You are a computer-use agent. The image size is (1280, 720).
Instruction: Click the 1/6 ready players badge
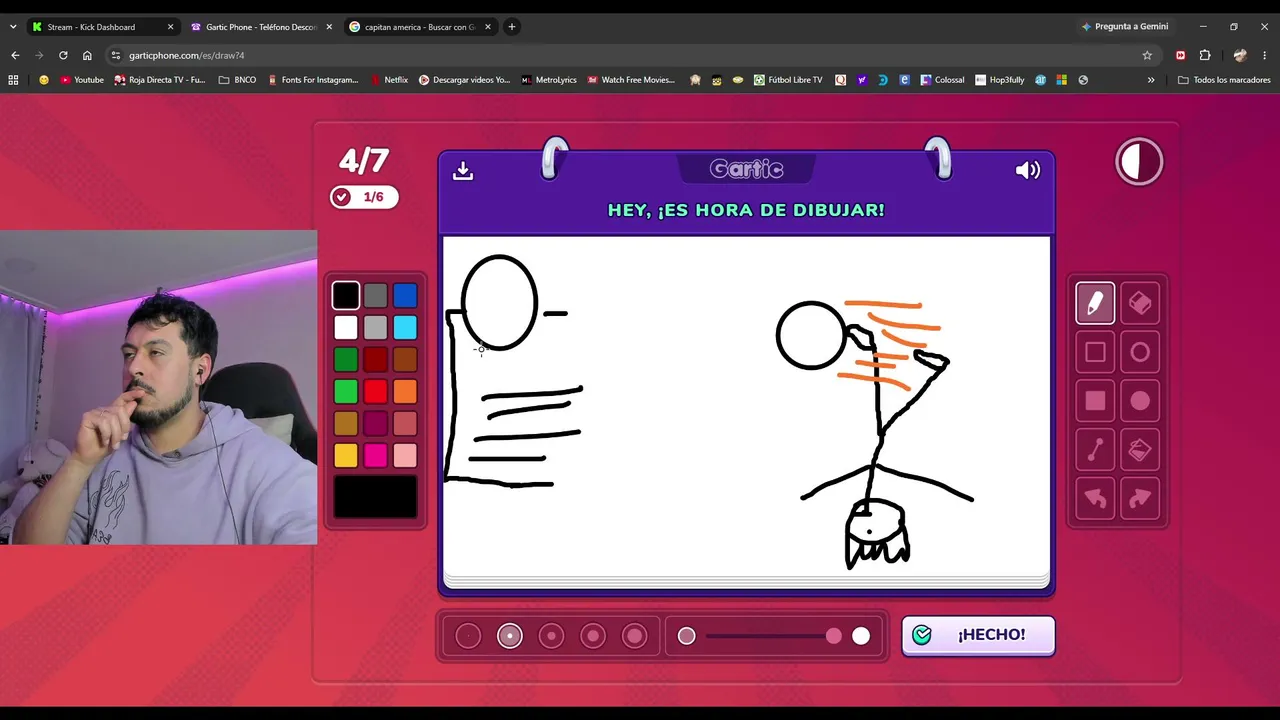coord(364,197)
